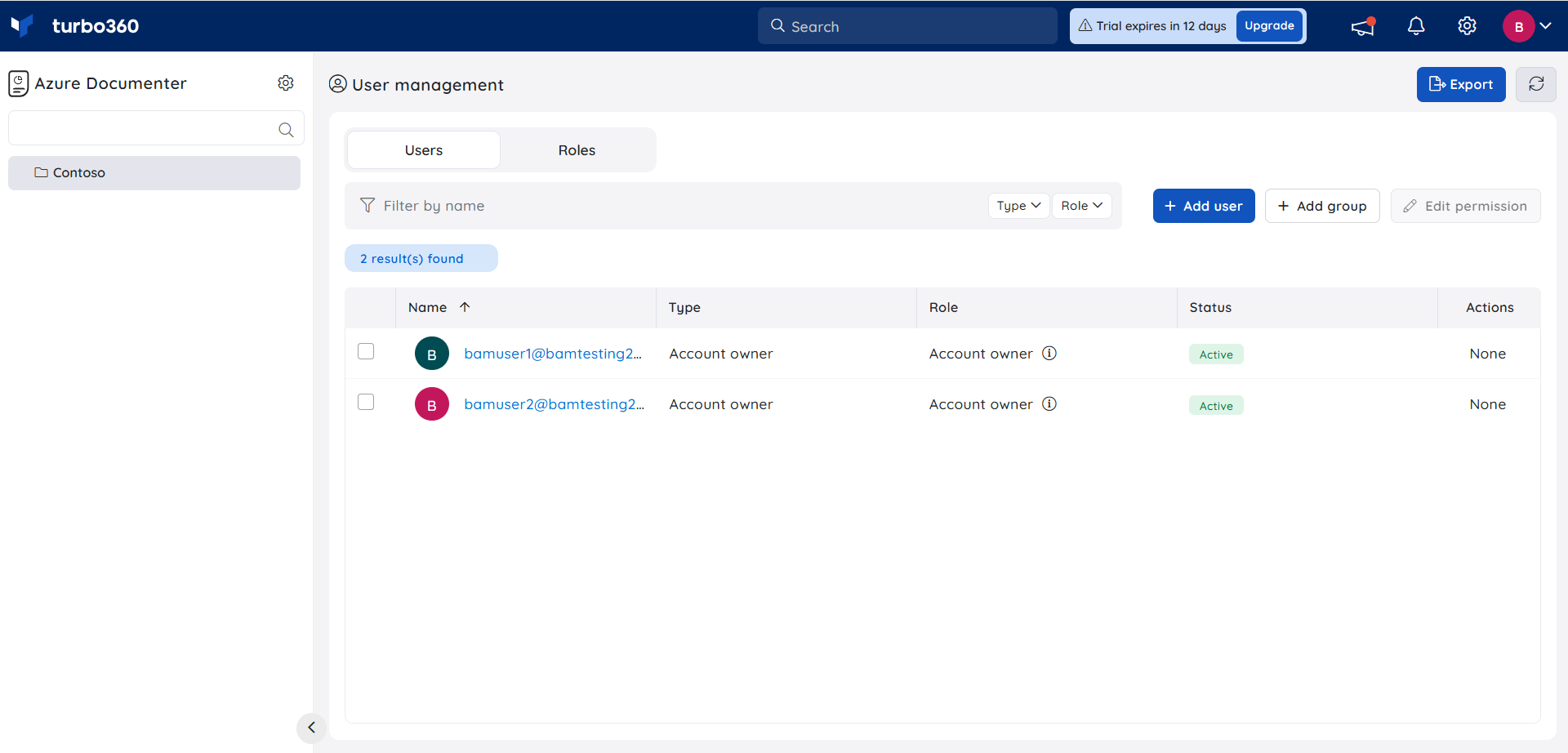Click the Edit permission button
The width and height of the screenshot is (1568, 753).
pyautogui.click(x=1466, y=206)
